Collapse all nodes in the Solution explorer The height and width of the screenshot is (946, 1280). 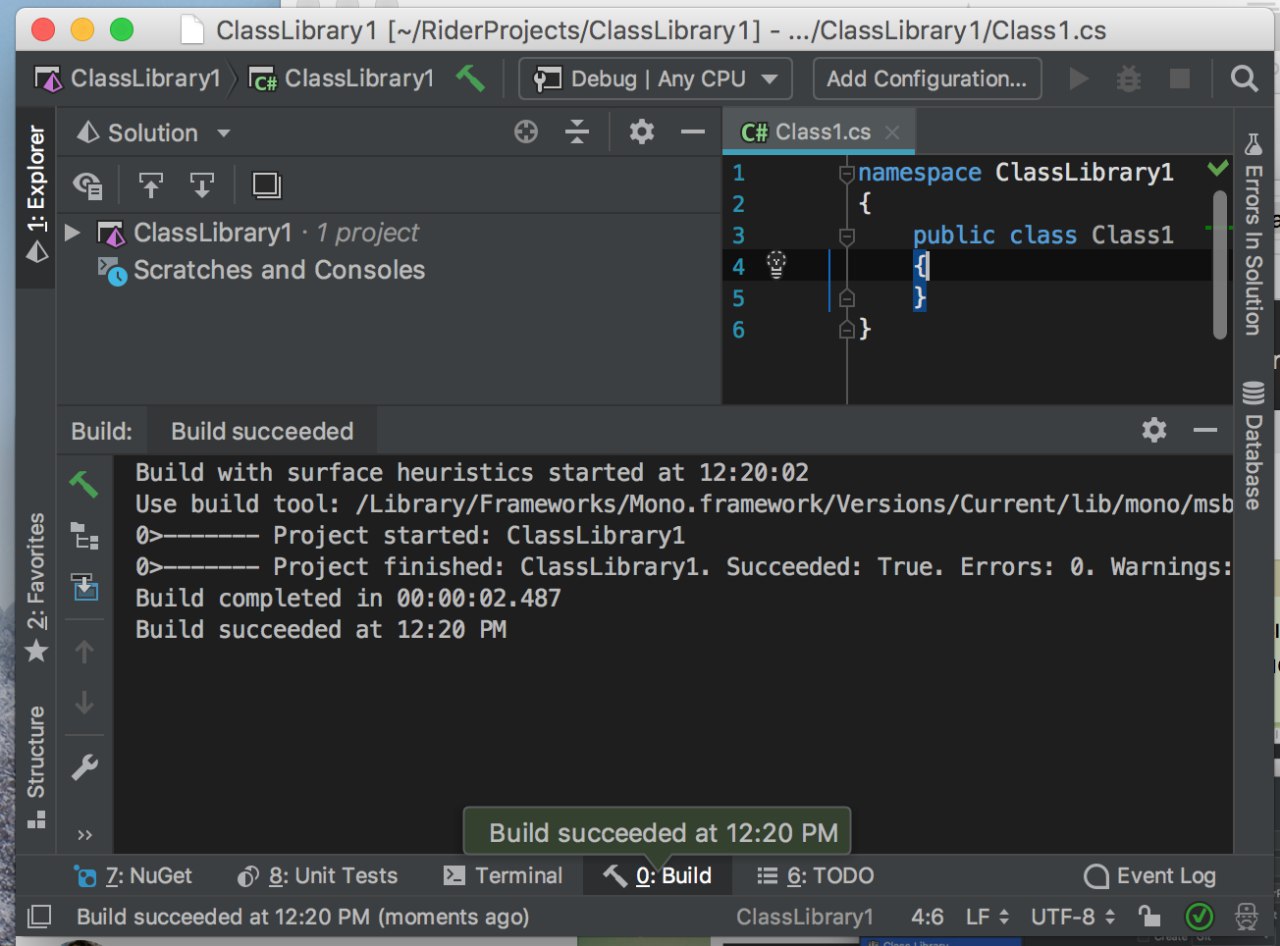click(577, 132)
